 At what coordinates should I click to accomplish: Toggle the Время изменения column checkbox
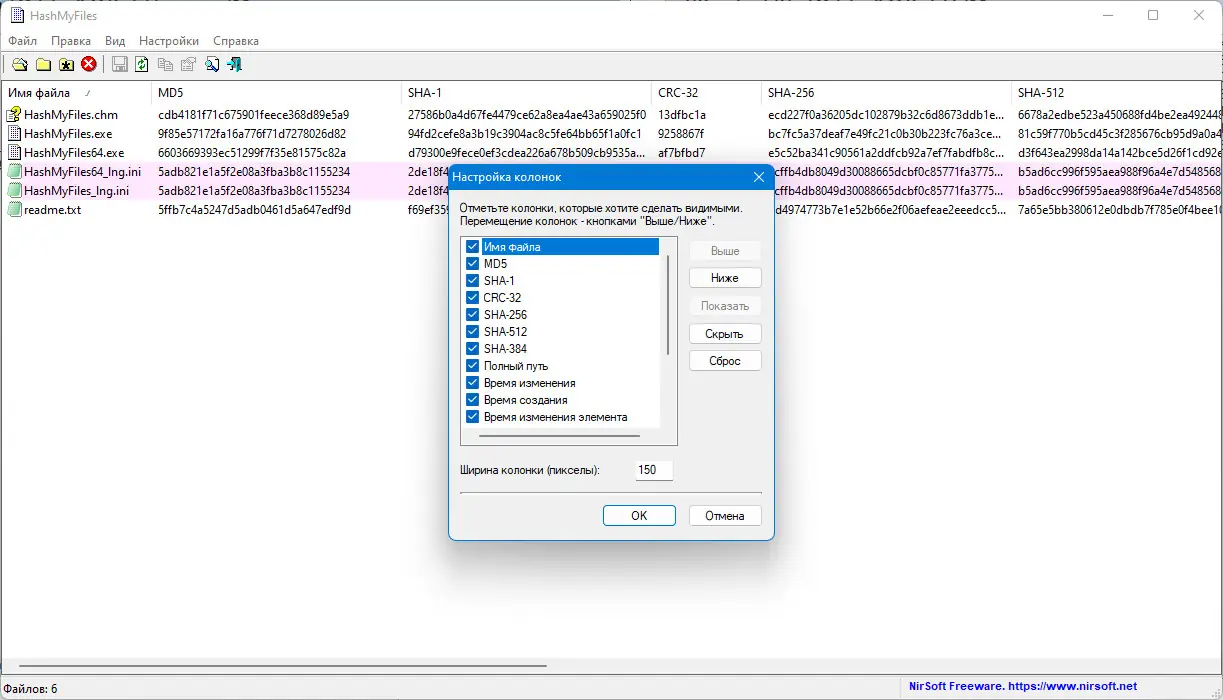pos(472,383)
